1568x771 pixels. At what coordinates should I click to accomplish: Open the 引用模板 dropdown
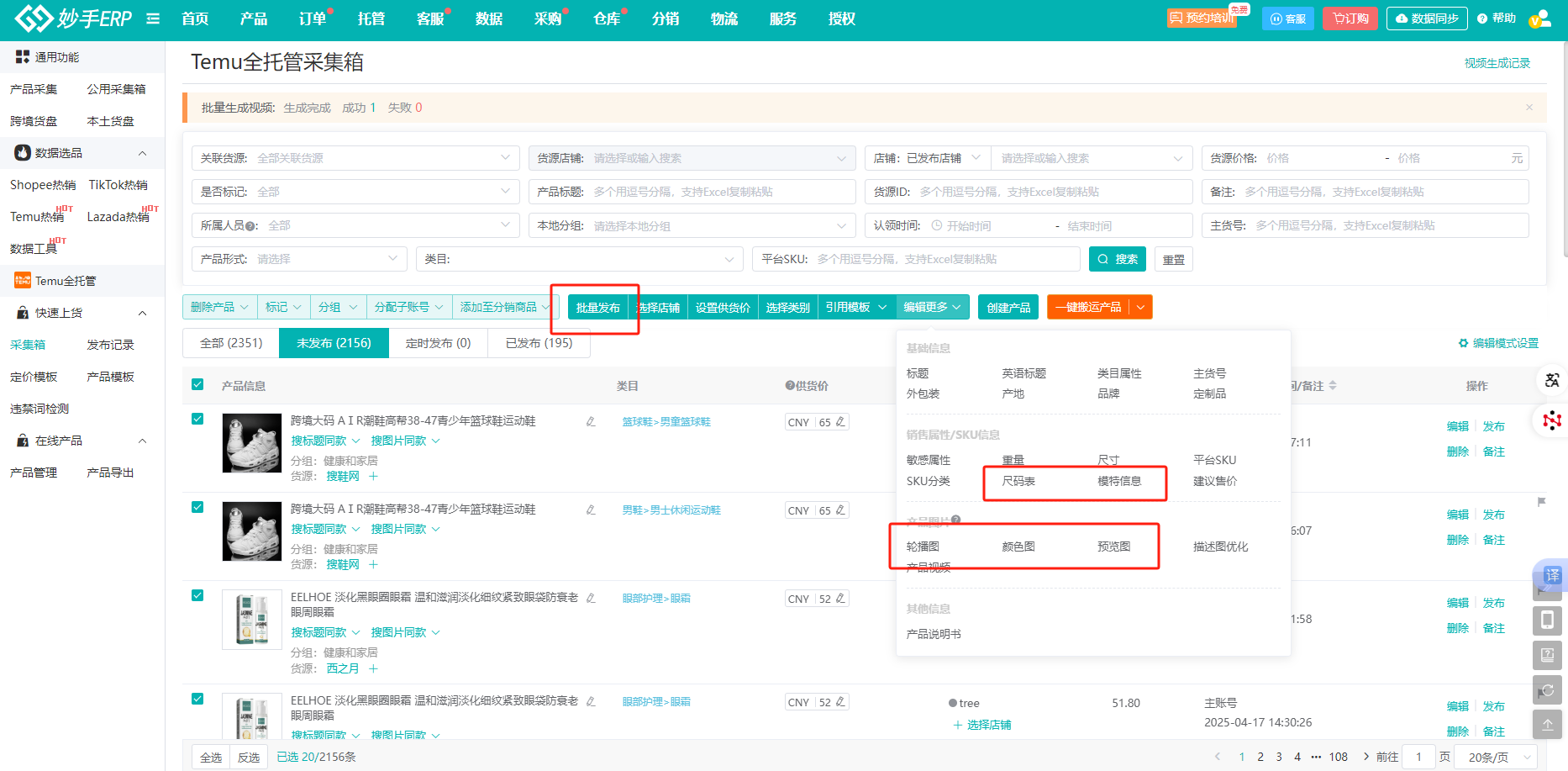pos(856,307)
